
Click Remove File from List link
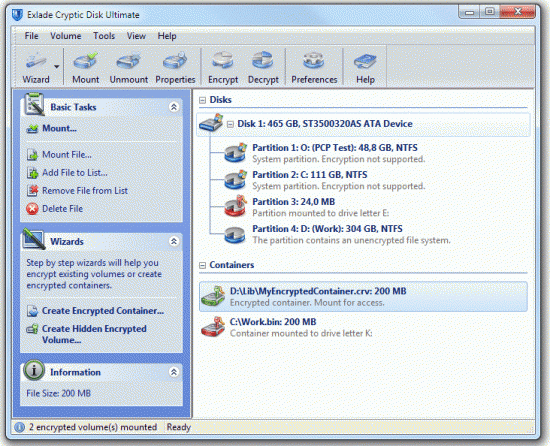click(x=85, y=191)
